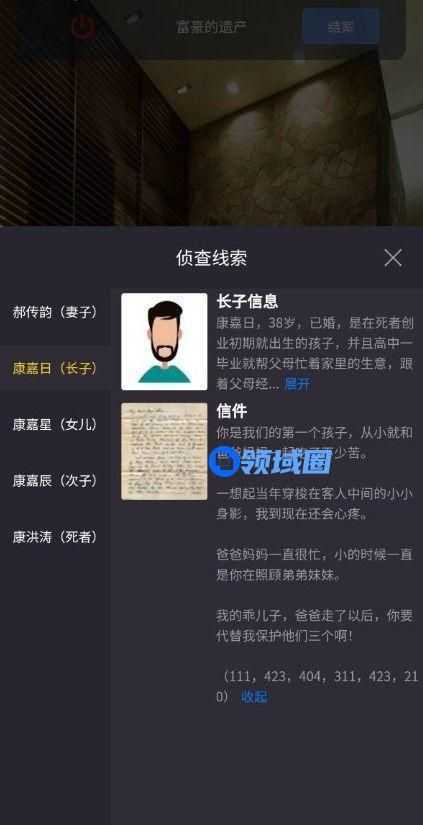Open the handwritten letter thumbnail
This screenshot has height=825, width=423.
point(164,451)
